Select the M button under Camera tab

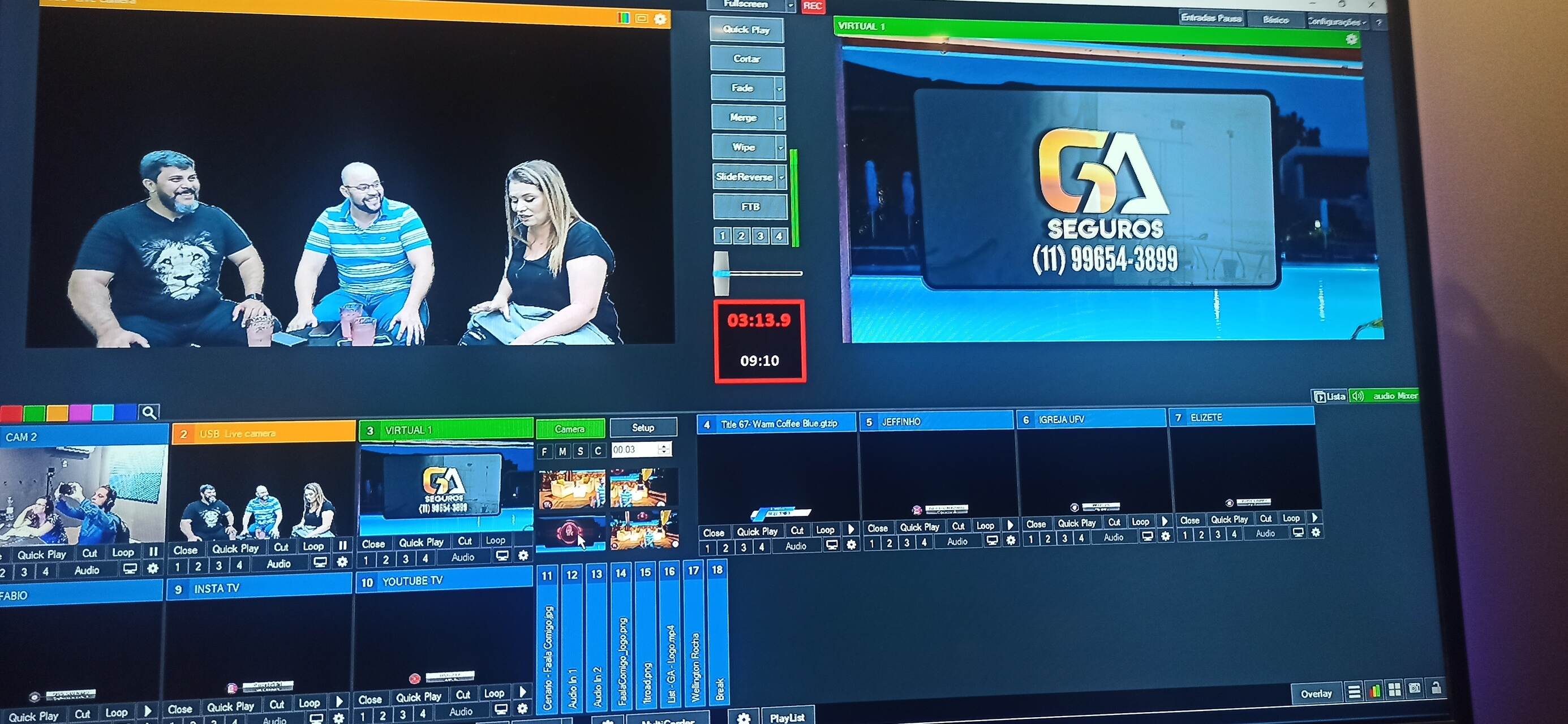(x=562, y=451)
